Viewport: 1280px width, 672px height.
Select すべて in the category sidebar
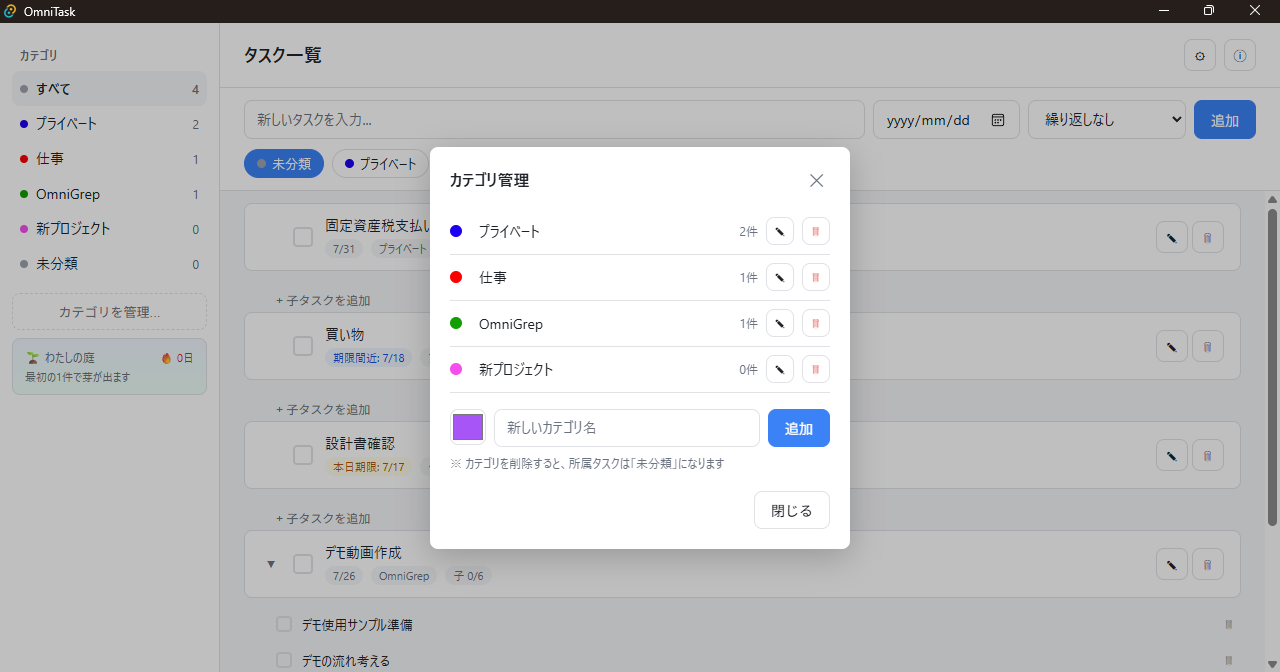pos(109,89)
